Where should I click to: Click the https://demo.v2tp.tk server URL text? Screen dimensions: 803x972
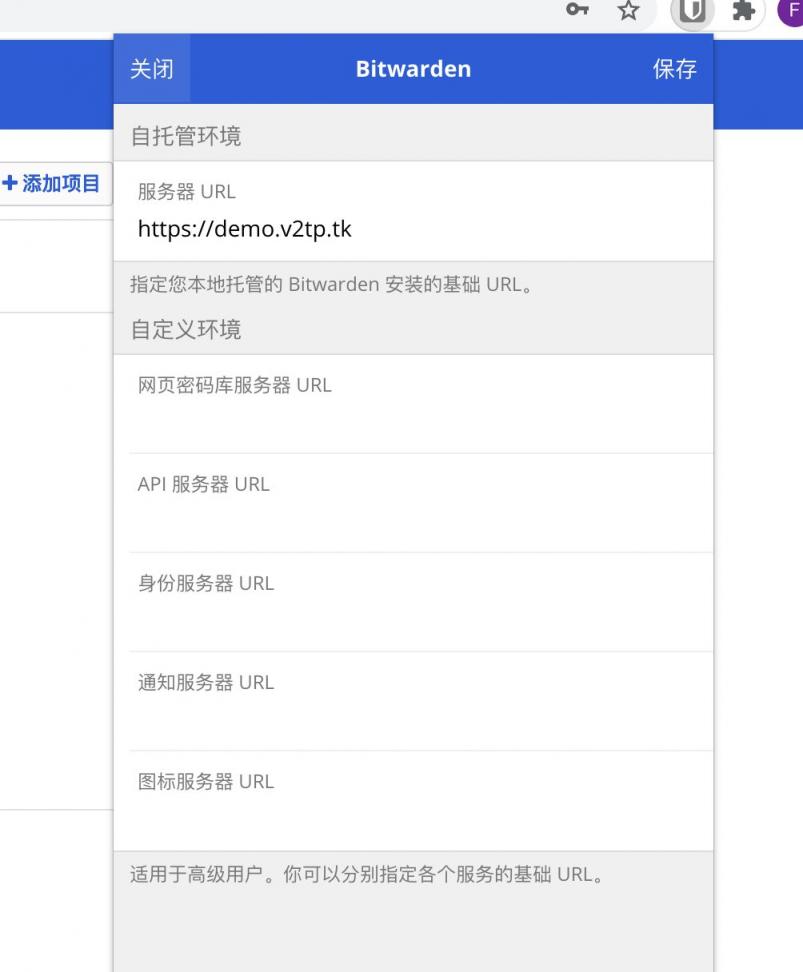click(245, 229)
